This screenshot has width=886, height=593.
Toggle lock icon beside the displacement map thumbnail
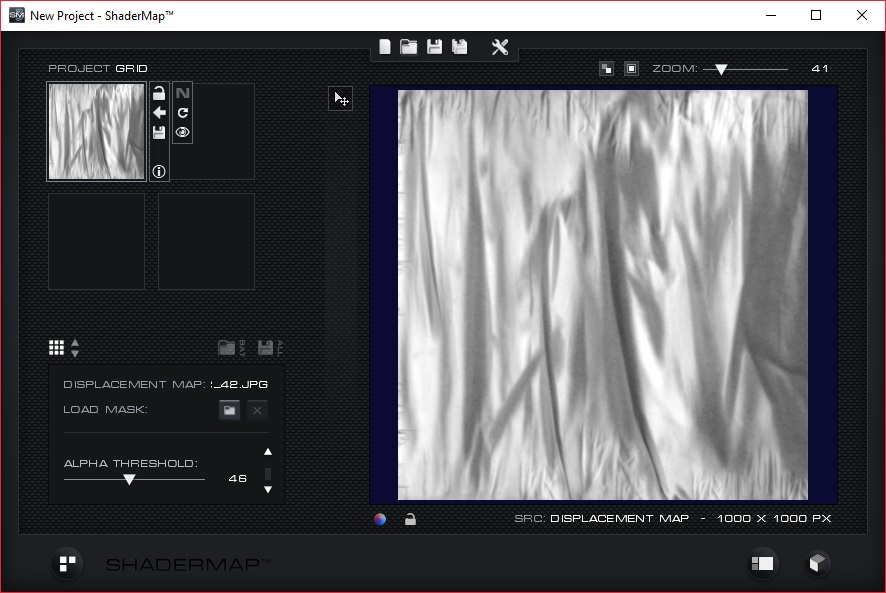(x=159, y=93)
